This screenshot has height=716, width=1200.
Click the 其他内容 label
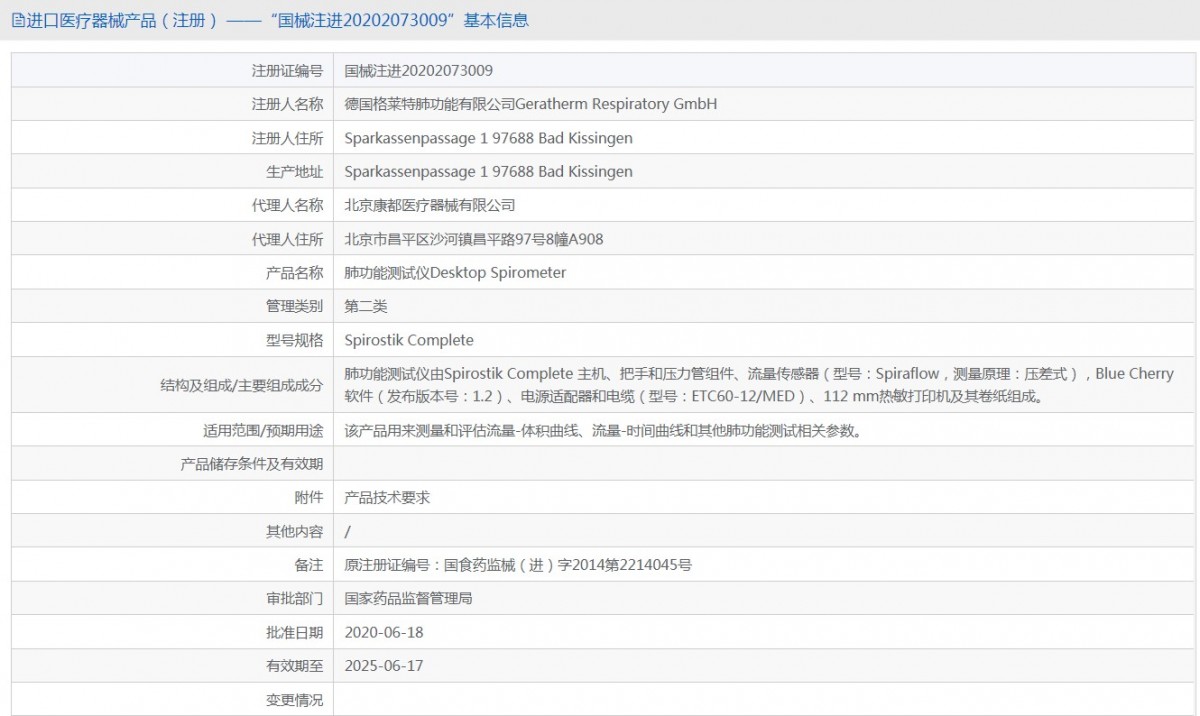pos(294,532)
